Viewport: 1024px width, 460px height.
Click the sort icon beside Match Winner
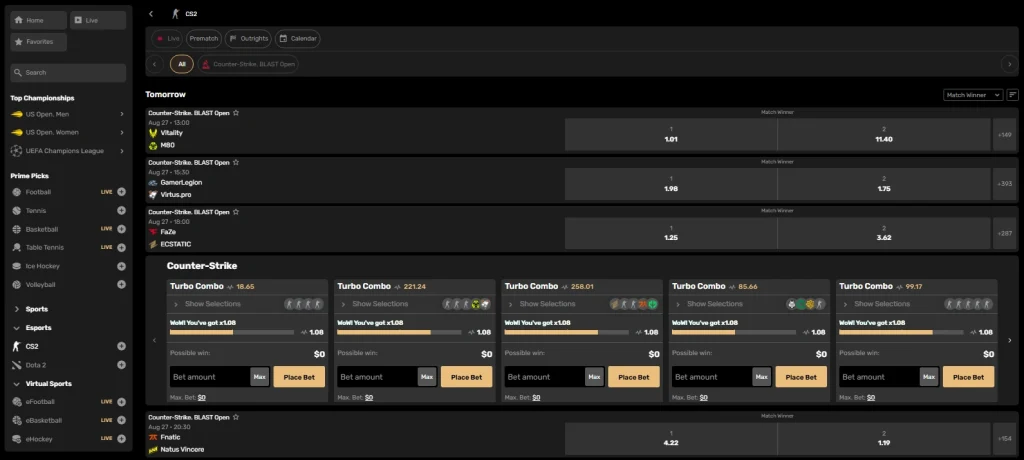(x=1012, y=95)
